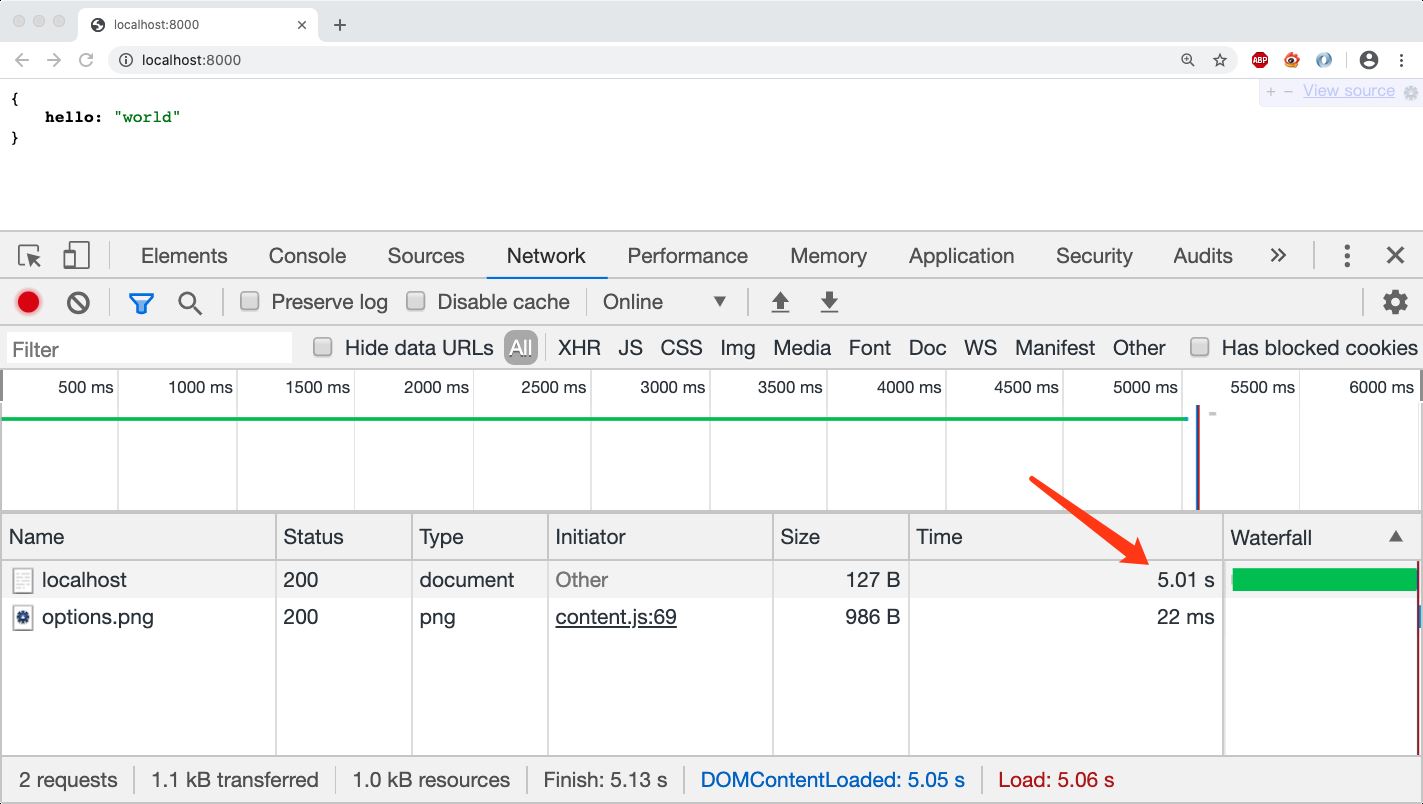Viewport: 1423px width, 804px height.
Task: Switch to the Console tab
Action: coord(307,256)
